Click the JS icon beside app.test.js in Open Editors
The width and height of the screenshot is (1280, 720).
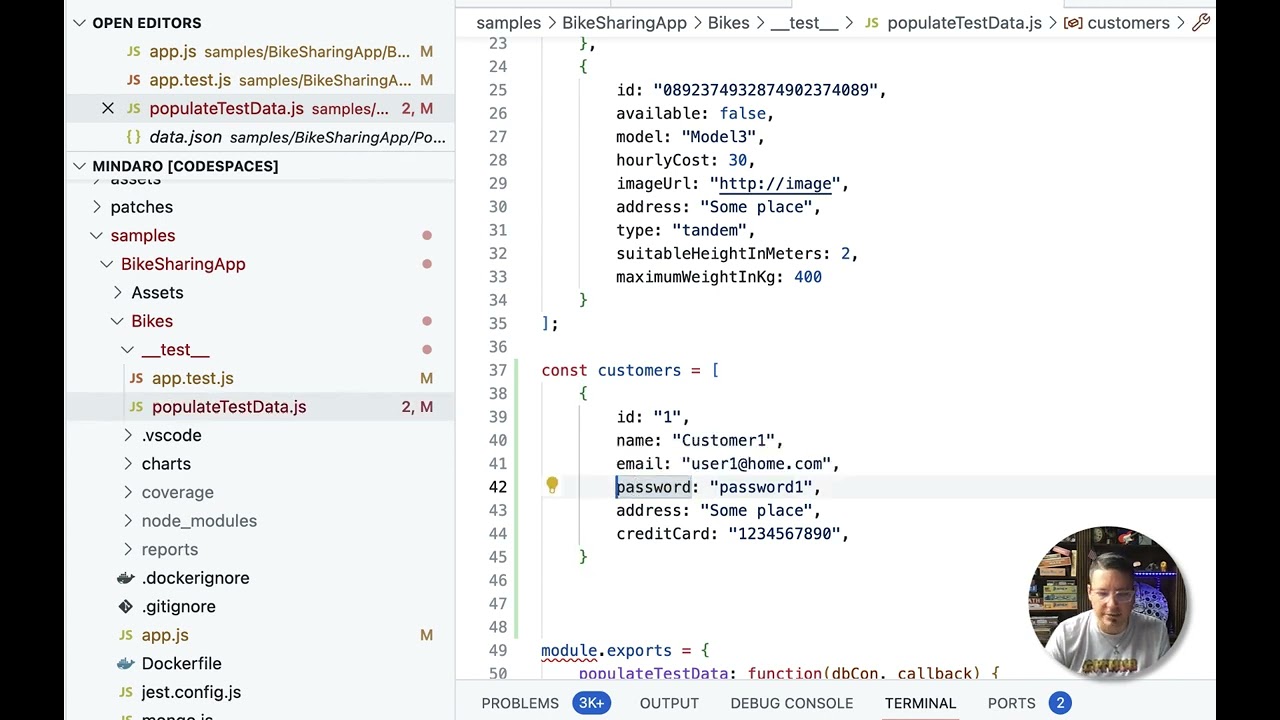tap(133, 80)
